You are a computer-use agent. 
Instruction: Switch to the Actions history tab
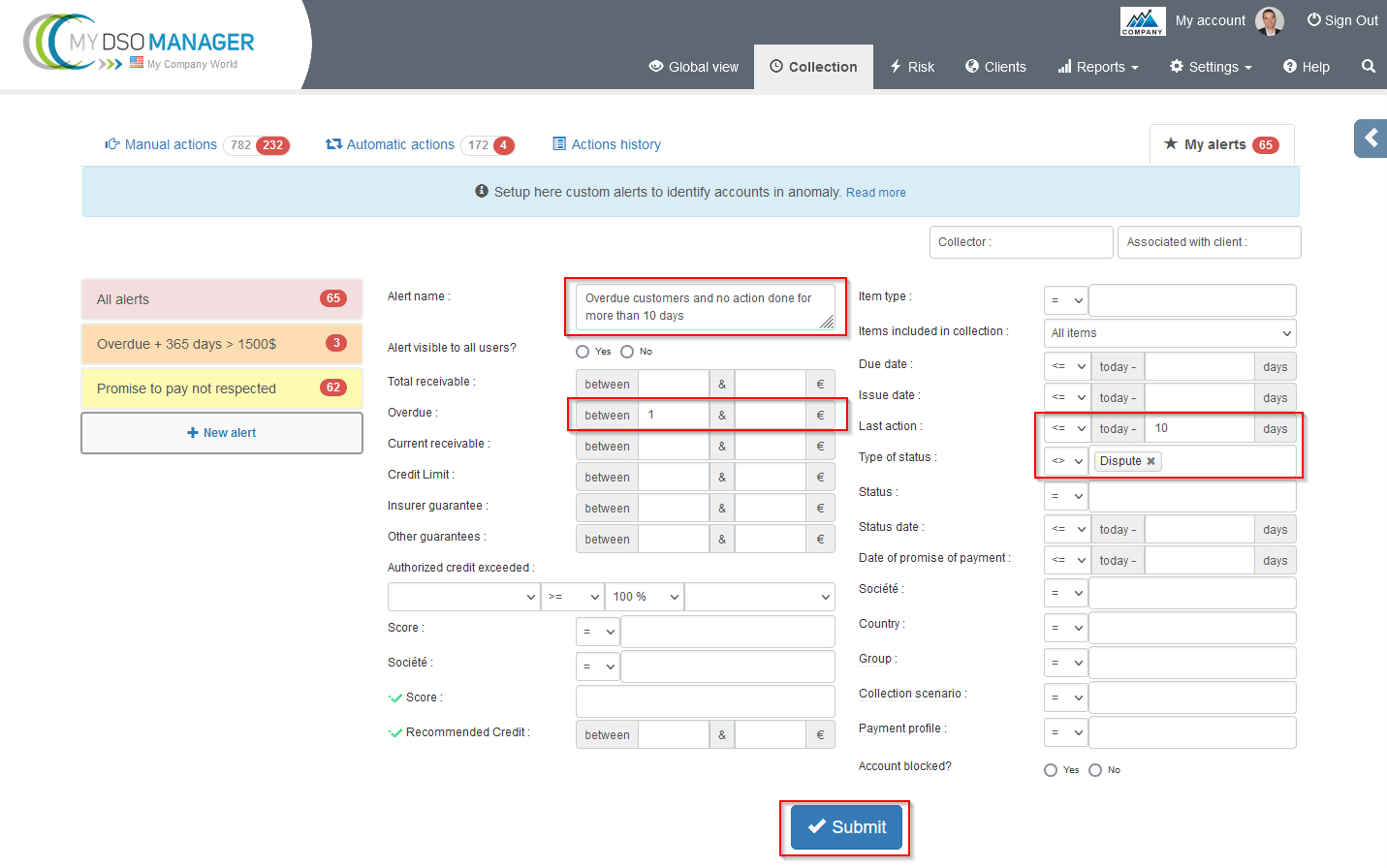pyautogui.click(x=607, y=144)
